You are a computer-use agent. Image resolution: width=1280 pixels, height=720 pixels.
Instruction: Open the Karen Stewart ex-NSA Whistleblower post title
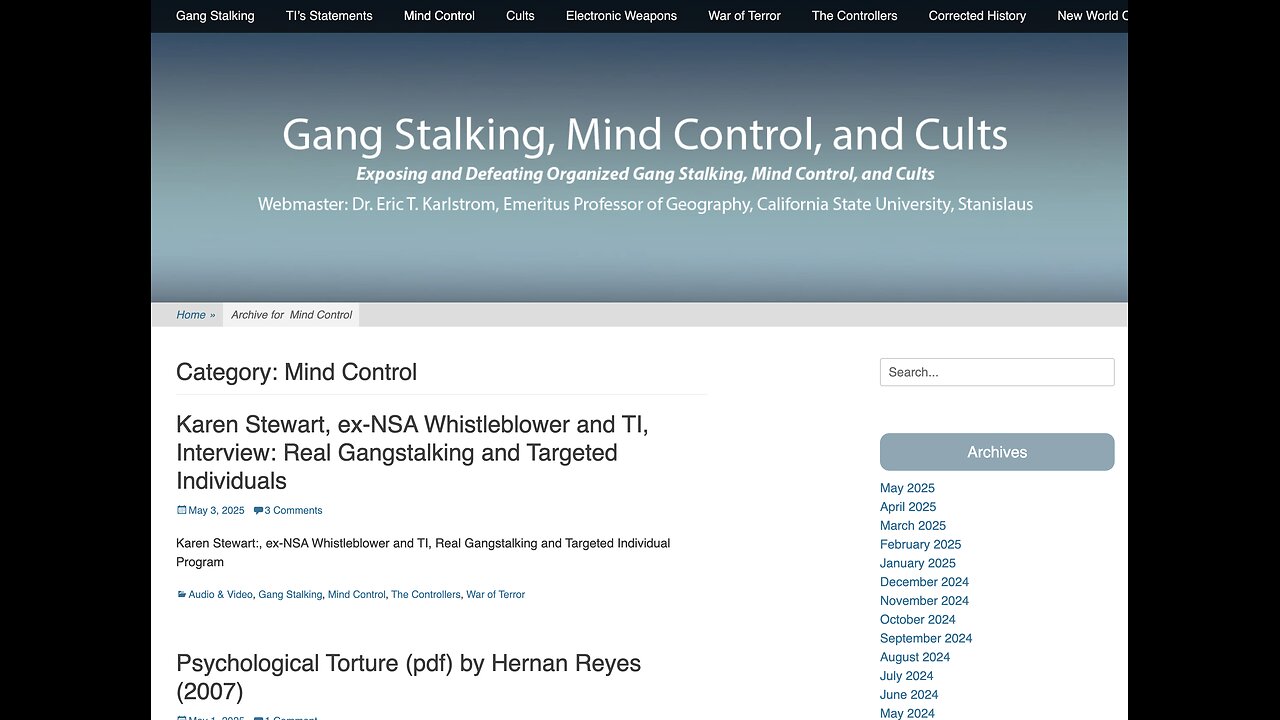point(412,452)
